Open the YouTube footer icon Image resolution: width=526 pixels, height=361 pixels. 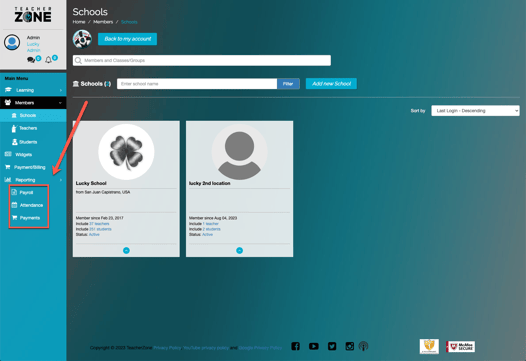314,346
